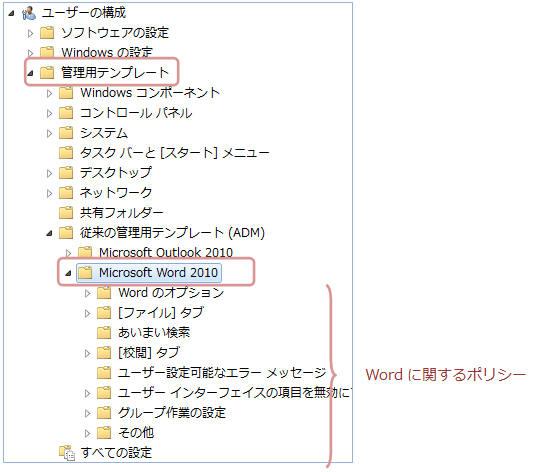Select 従来の管理用テンプレート (ADM) label
This screenshot has height=472, width=544.
tap(172, 233)
